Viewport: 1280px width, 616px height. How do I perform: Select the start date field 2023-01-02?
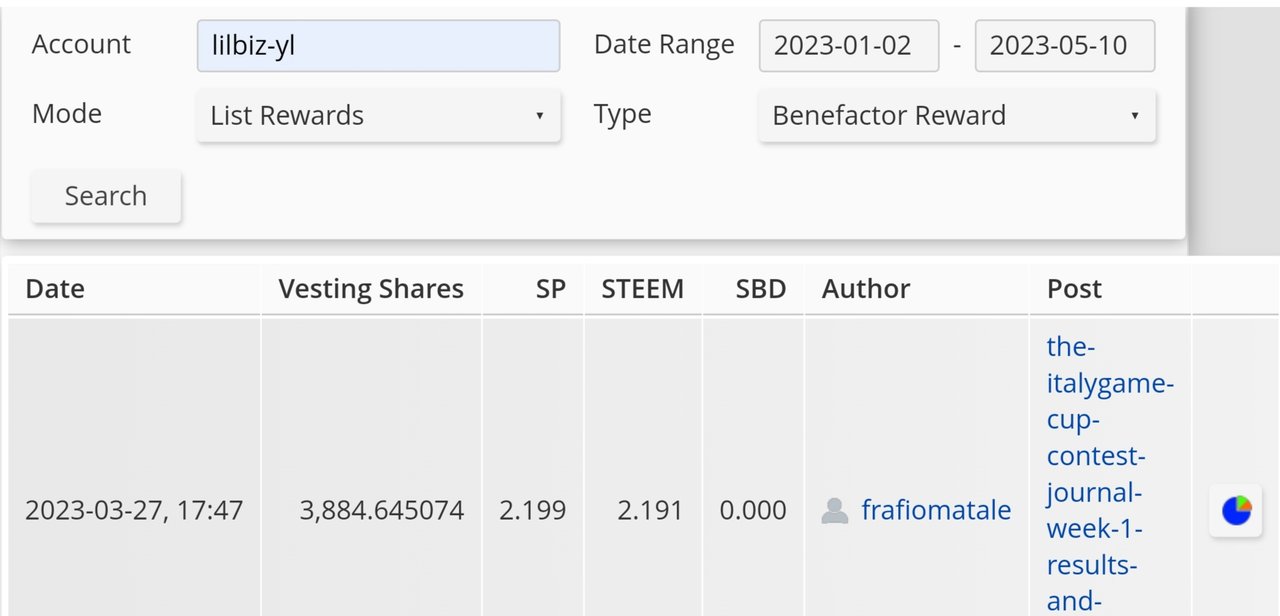849,46
